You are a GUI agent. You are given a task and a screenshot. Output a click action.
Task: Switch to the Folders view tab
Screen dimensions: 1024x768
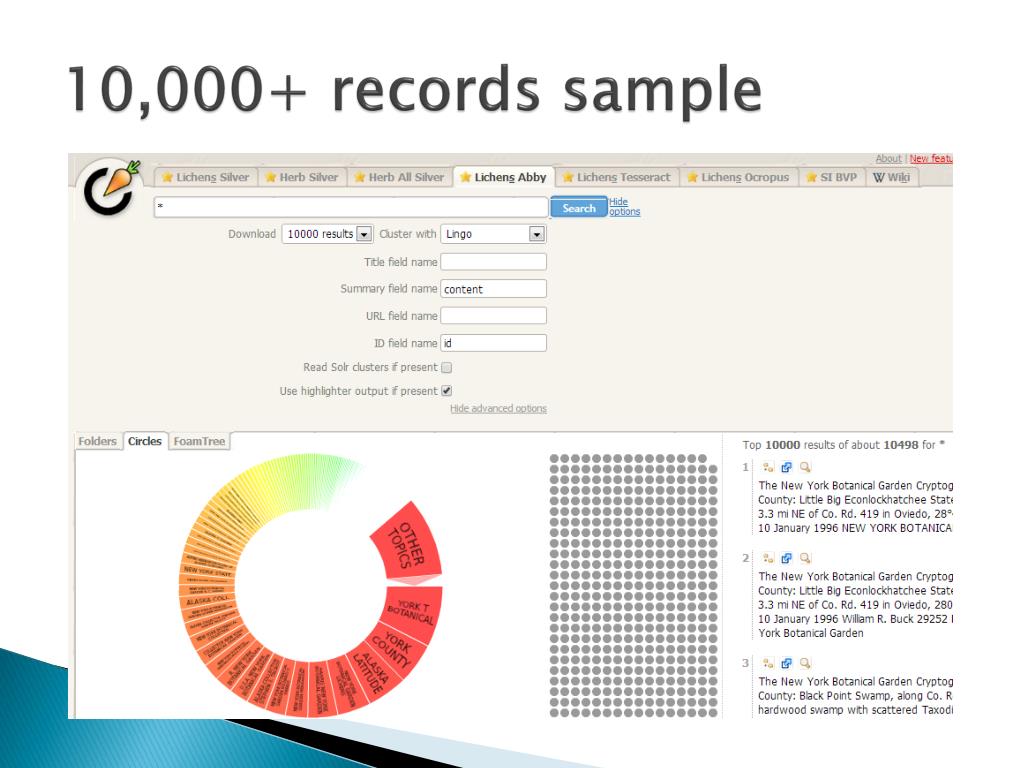click(x=97, y=441)
